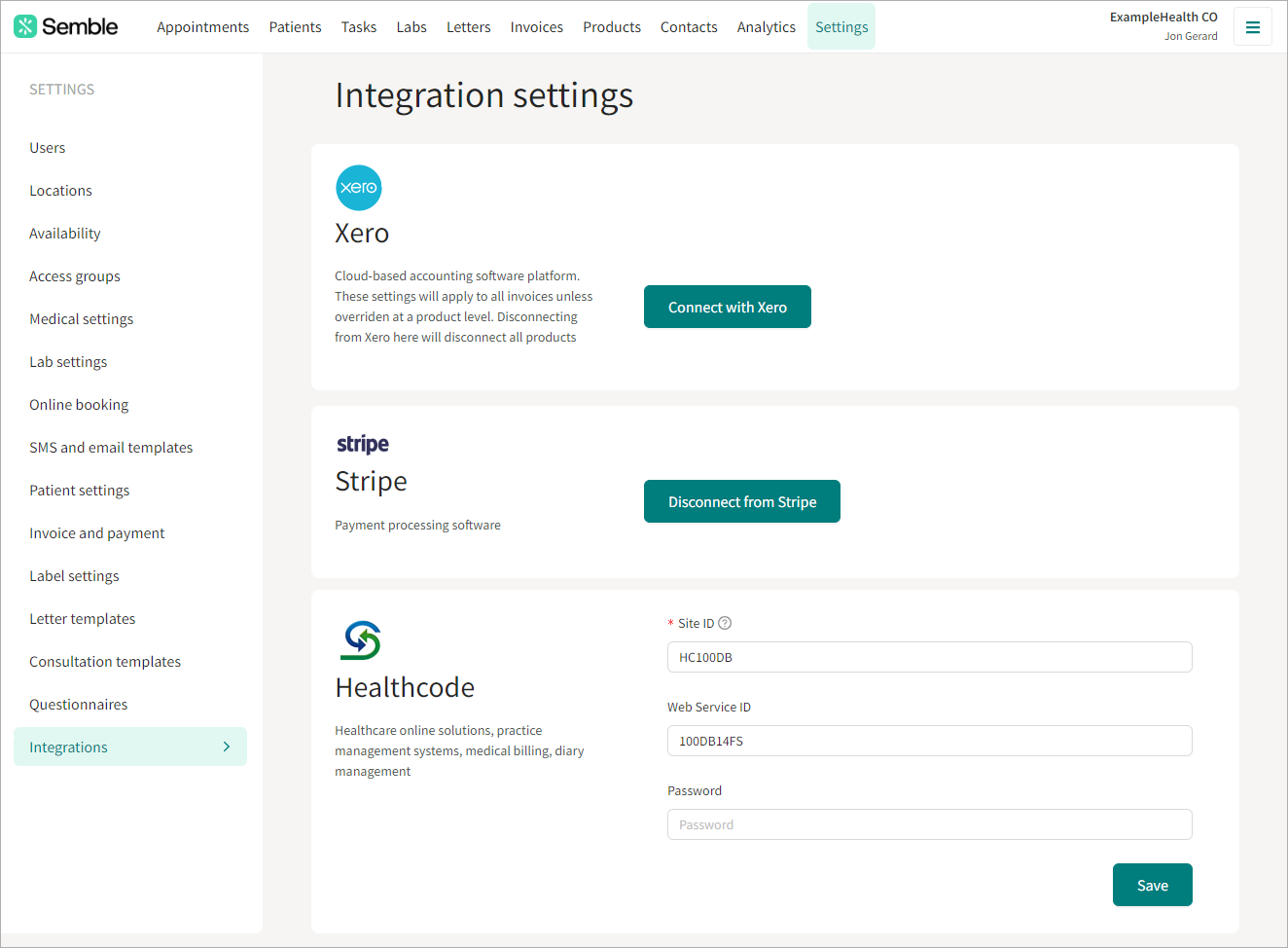Click the Semble logo
The width and height of the screenshot is (1288, 948).
[65, 25]
